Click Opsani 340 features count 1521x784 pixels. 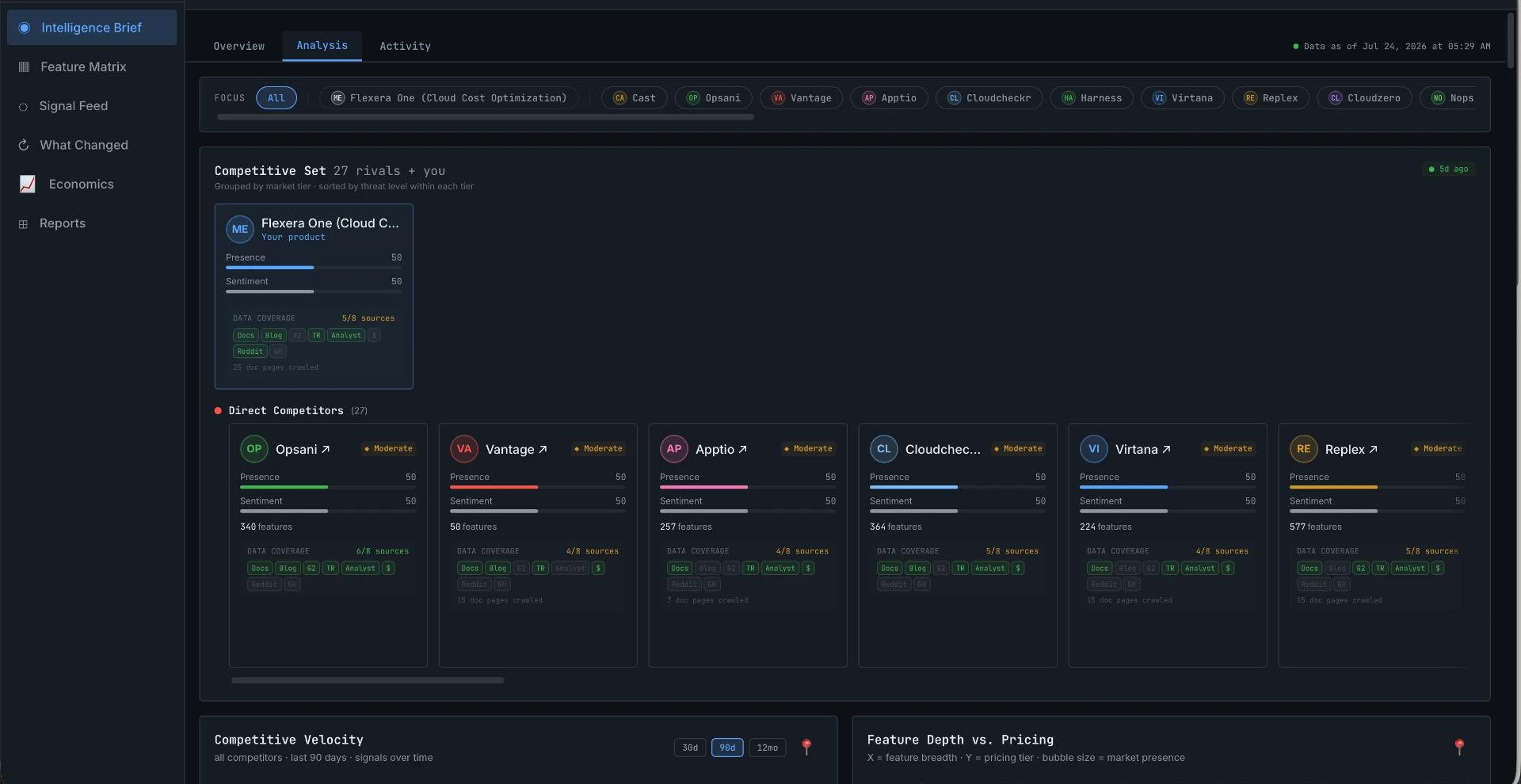pyautogui.click(x=266, y=527)
